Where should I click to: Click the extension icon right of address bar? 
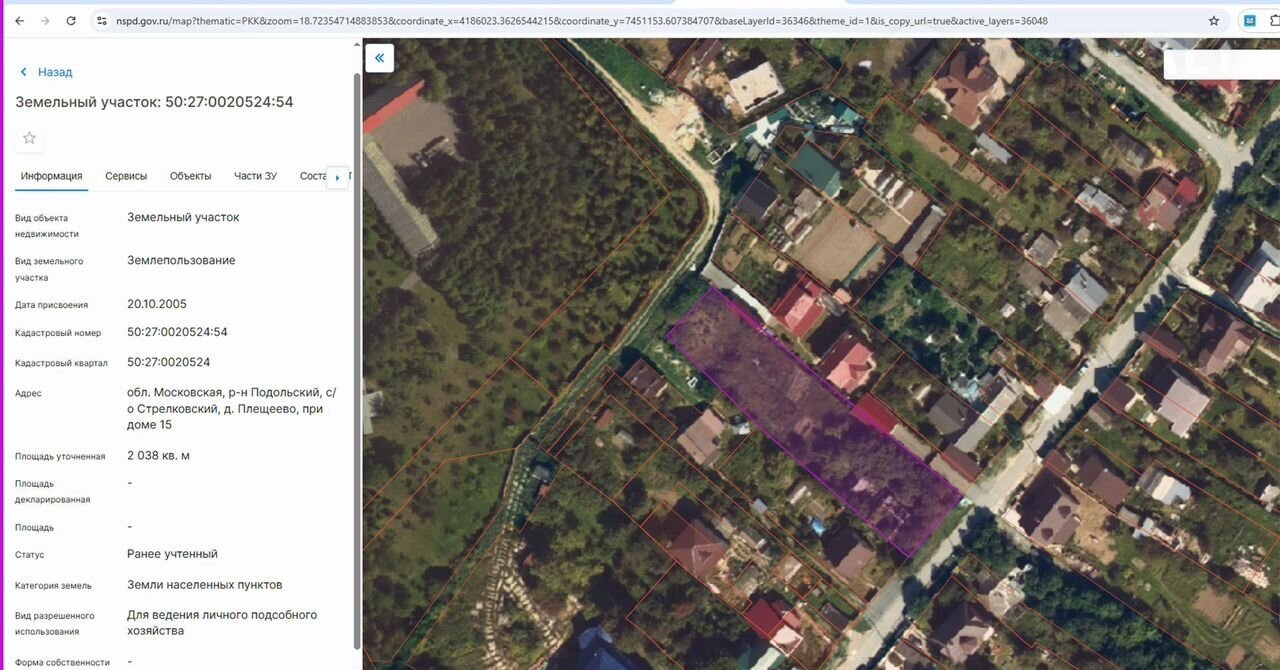click(1250, 21)
